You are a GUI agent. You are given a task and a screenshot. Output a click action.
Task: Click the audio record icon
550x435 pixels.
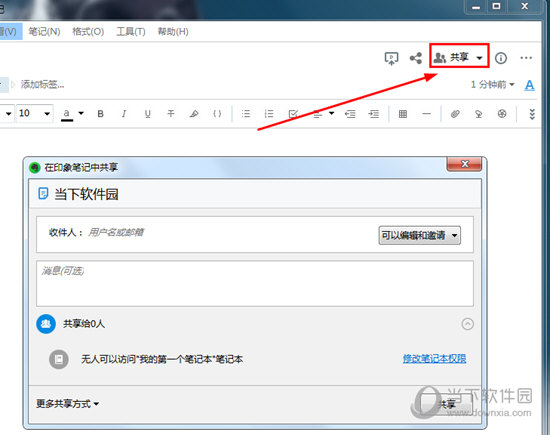pos(478,114)
